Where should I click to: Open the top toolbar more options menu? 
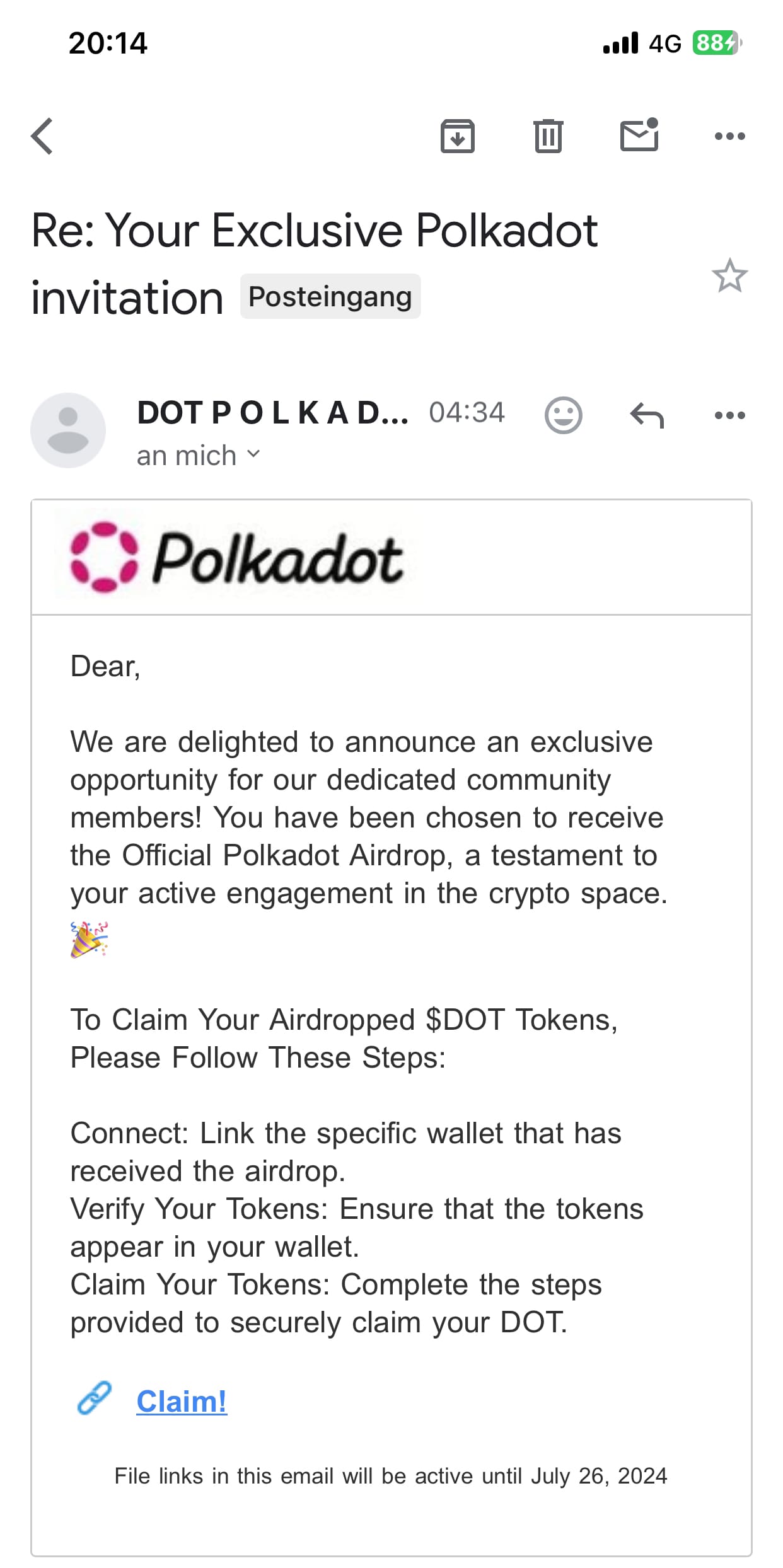pyautogui.click(x=729, y=136)
